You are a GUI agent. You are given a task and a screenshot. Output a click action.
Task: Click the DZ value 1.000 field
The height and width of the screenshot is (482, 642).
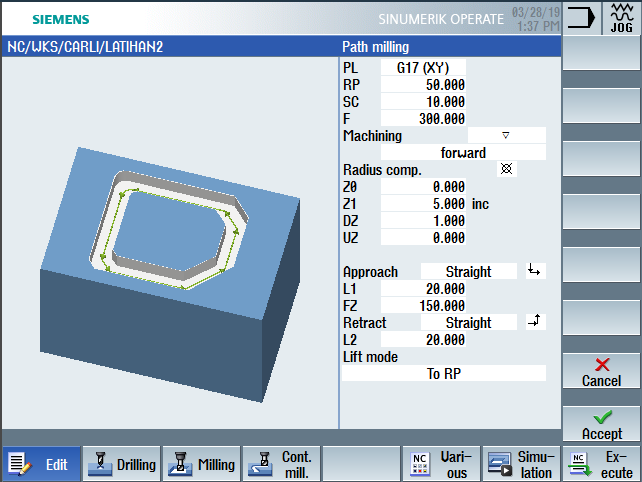[423, 220]
